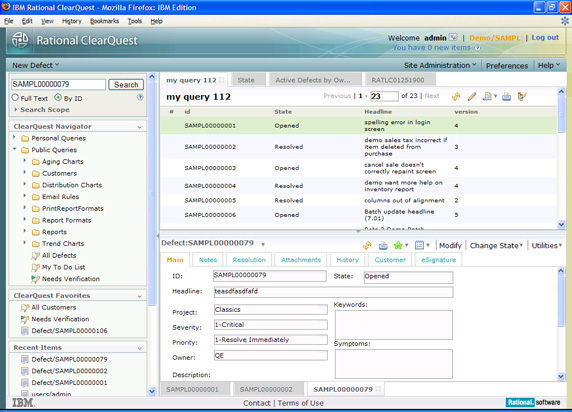Open Change State dropdown

pos(496,246)
